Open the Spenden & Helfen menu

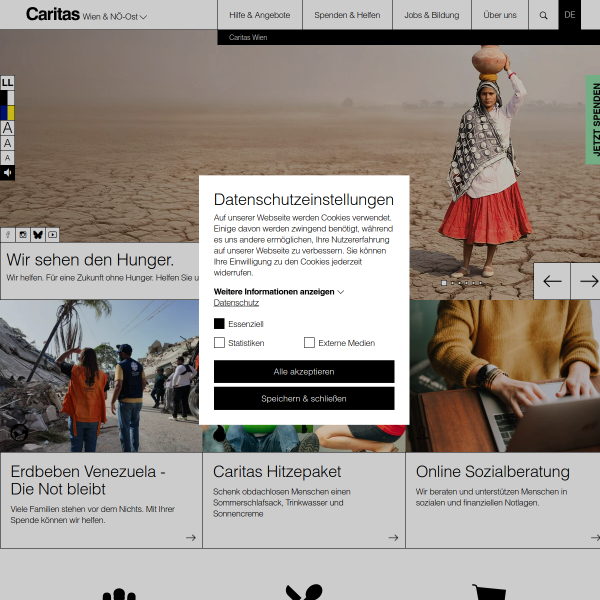347,15
